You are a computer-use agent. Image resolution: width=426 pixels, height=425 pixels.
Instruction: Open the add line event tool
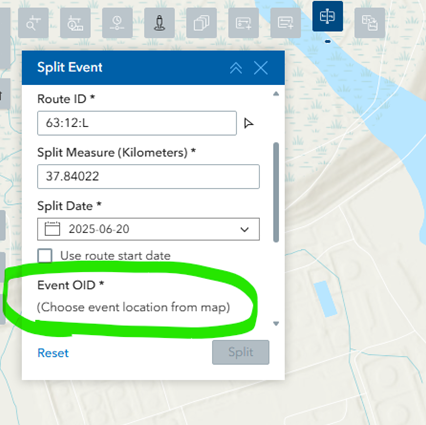(x=286, y=23)
